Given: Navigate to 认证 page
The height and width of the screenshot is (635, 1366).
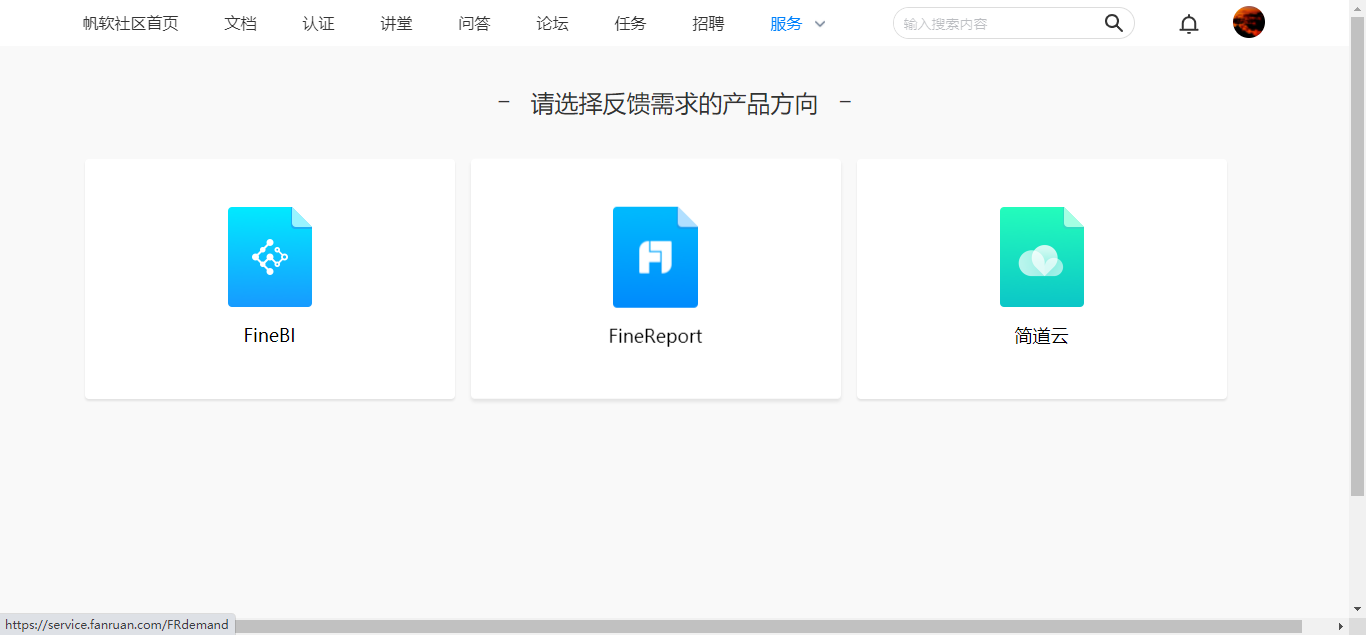Looking at the screenshot, I should [319, 23].
